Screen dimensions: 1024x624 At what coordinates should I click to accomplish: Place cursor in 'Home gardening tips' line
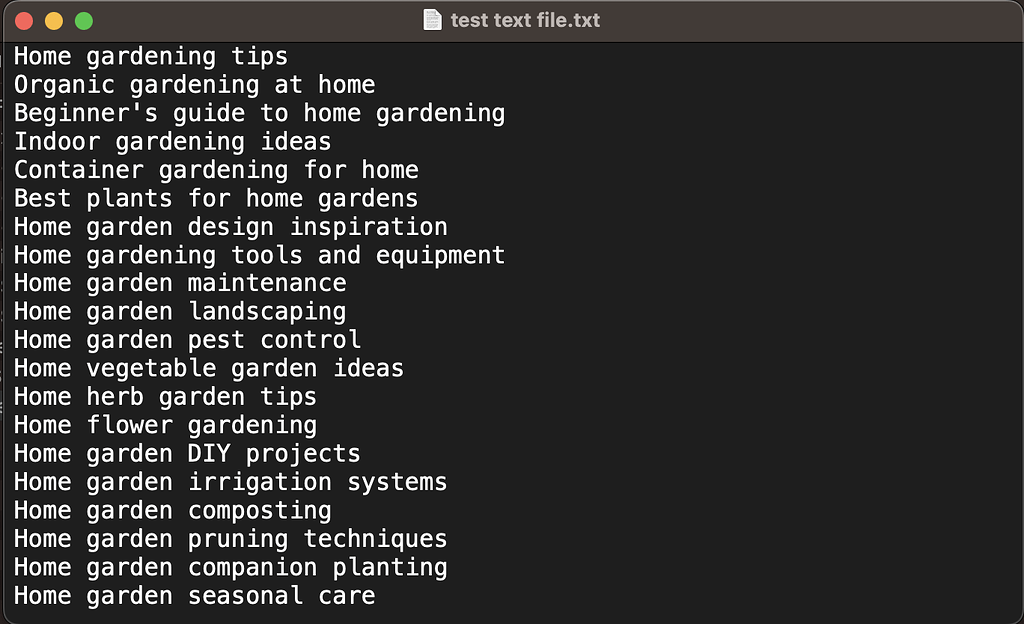pyautogui.click(x=151, y=57)
